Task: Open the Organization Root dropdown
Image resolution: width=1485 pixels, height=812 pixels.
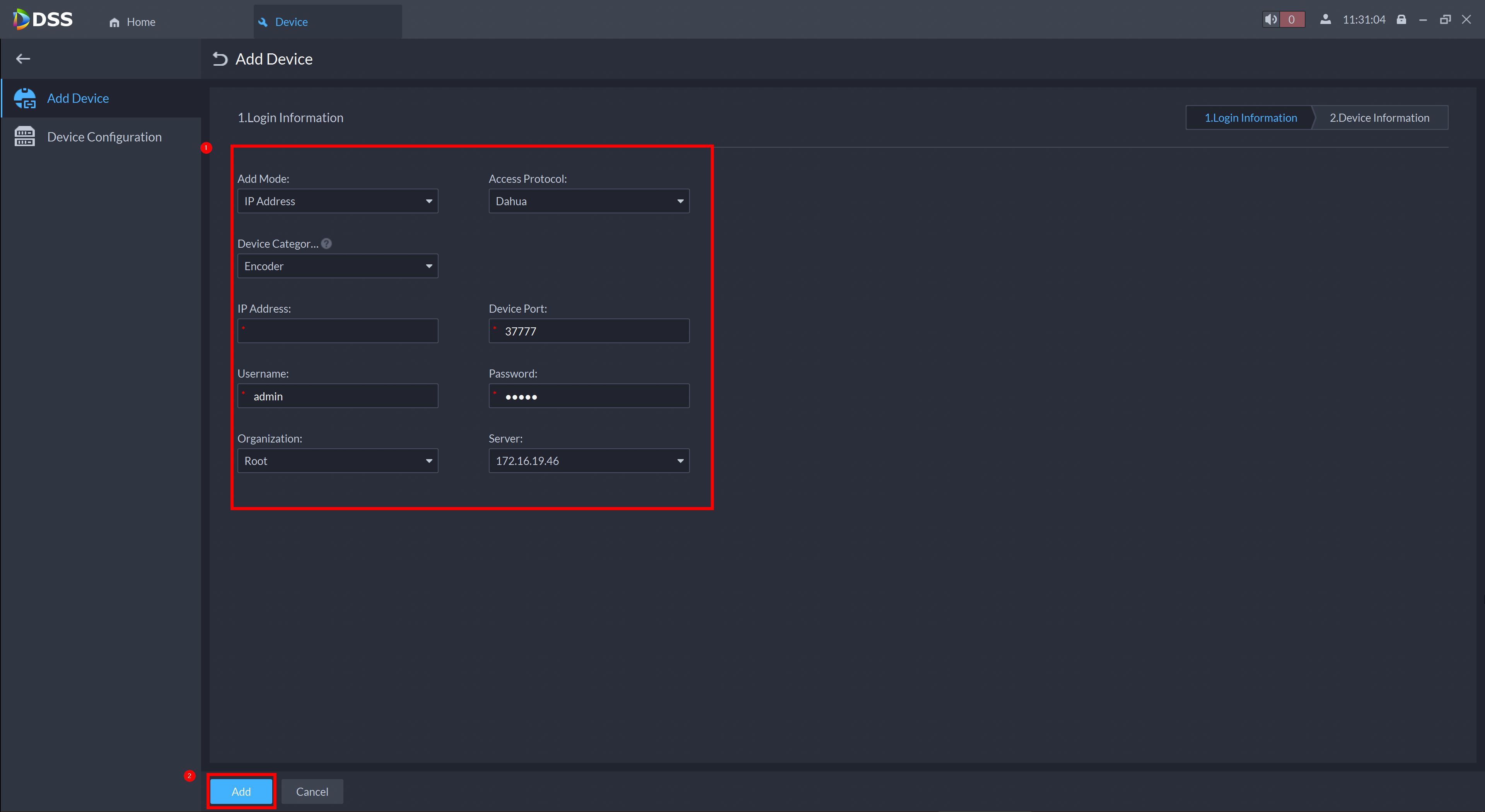Action: (x=338, y=461)
